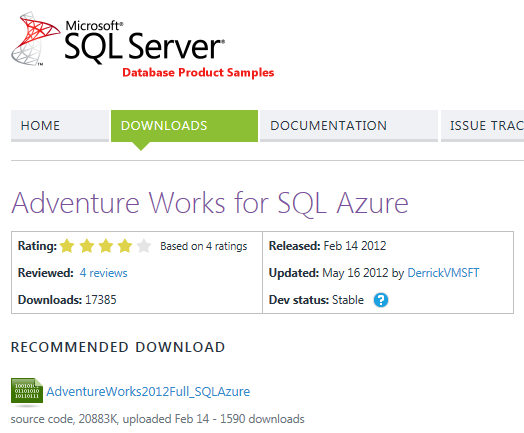Image resolution: width=524 pixels, height=433 pixels.
Task: Open the ISSUE TRACKER tab
Action: [483, 126]
